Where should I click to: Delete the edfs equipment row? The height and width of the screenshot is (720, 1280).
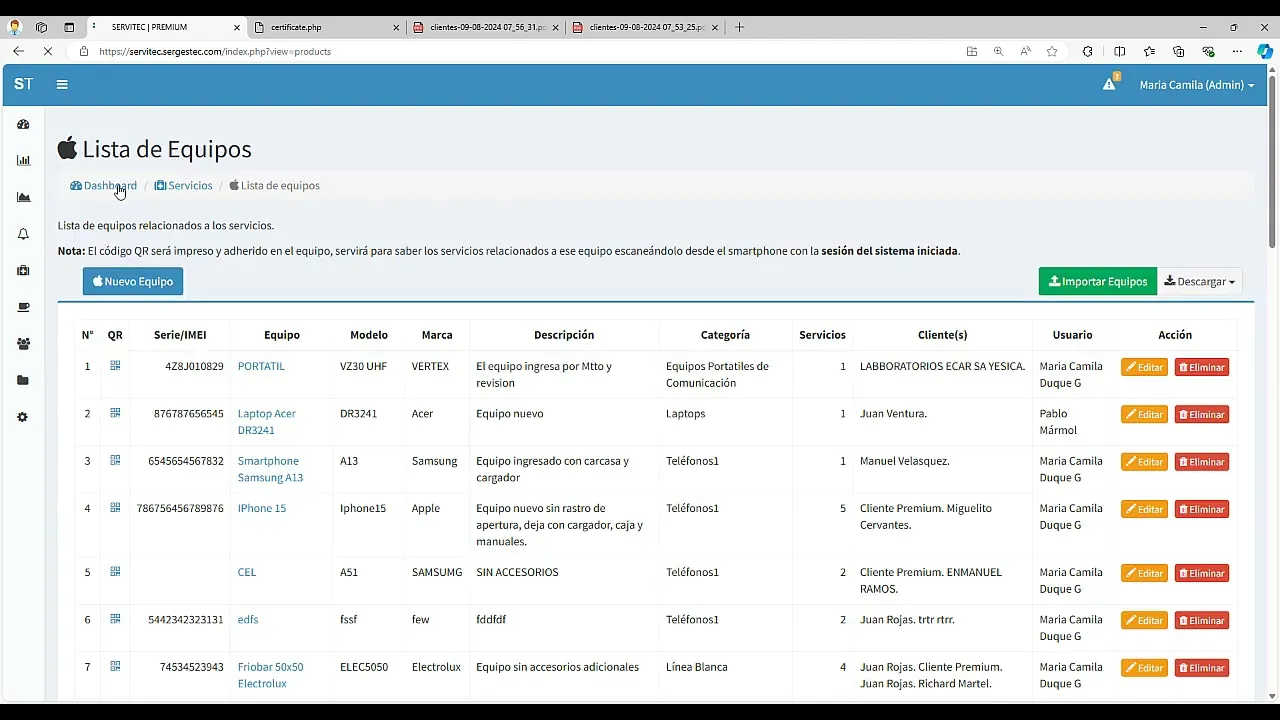1201,620
